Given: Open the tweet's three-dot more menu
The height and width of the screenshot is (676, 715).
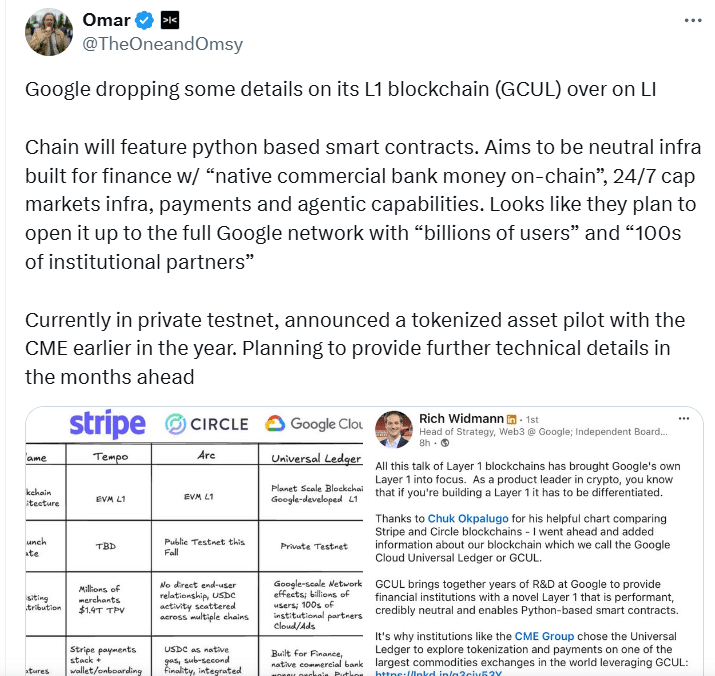Looking at the screenshot, I should pos(692,21).
